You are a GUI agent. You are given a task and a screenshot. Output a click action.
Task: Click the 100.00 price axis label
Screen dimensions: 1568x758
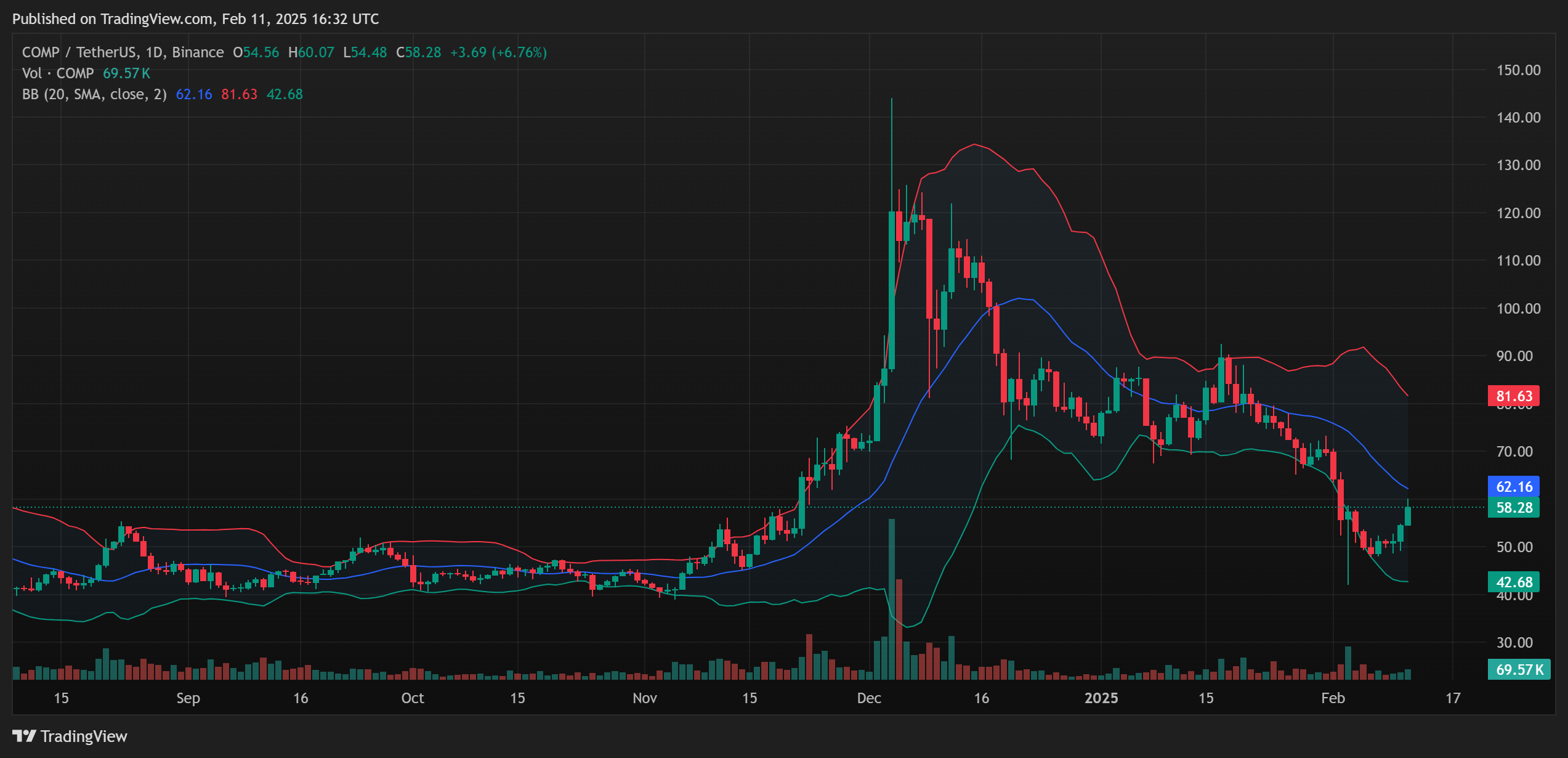(1518, 309)
